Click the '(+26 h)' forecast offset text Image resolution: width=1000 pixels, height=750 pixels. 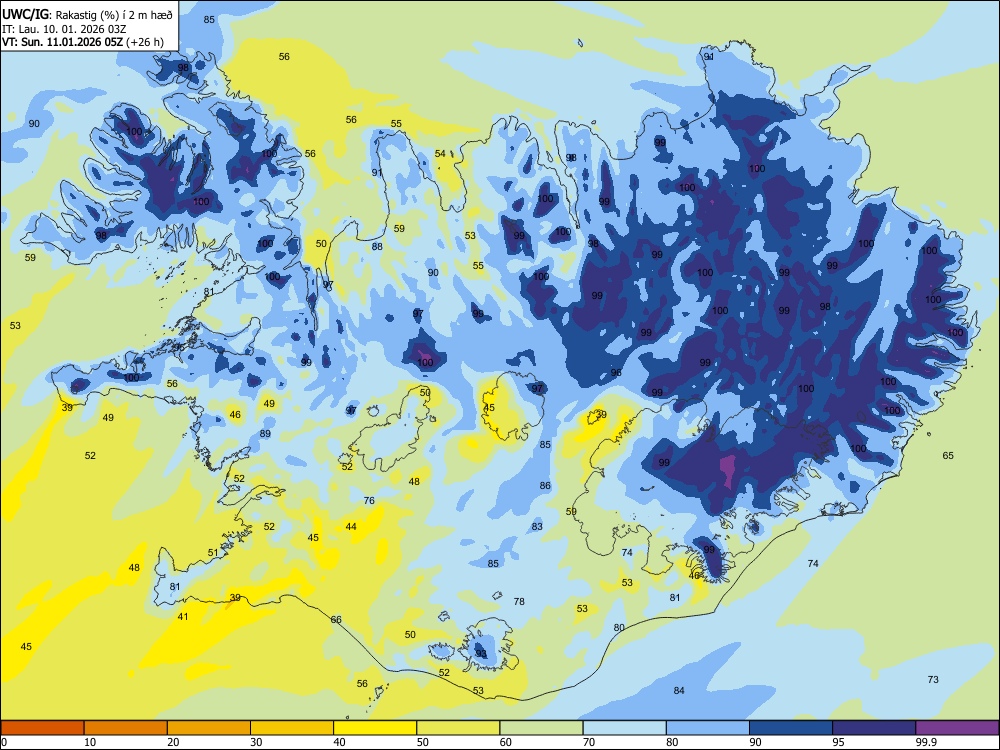pyautogui.click(x=145, y=42)
